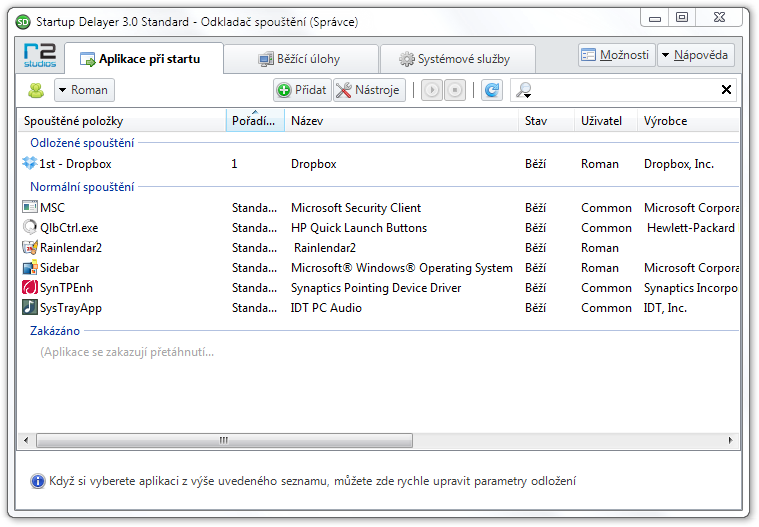Click the horizontal scrollbar thumb
The width and height of the screenshot is (759, 527).
[225, 440]
